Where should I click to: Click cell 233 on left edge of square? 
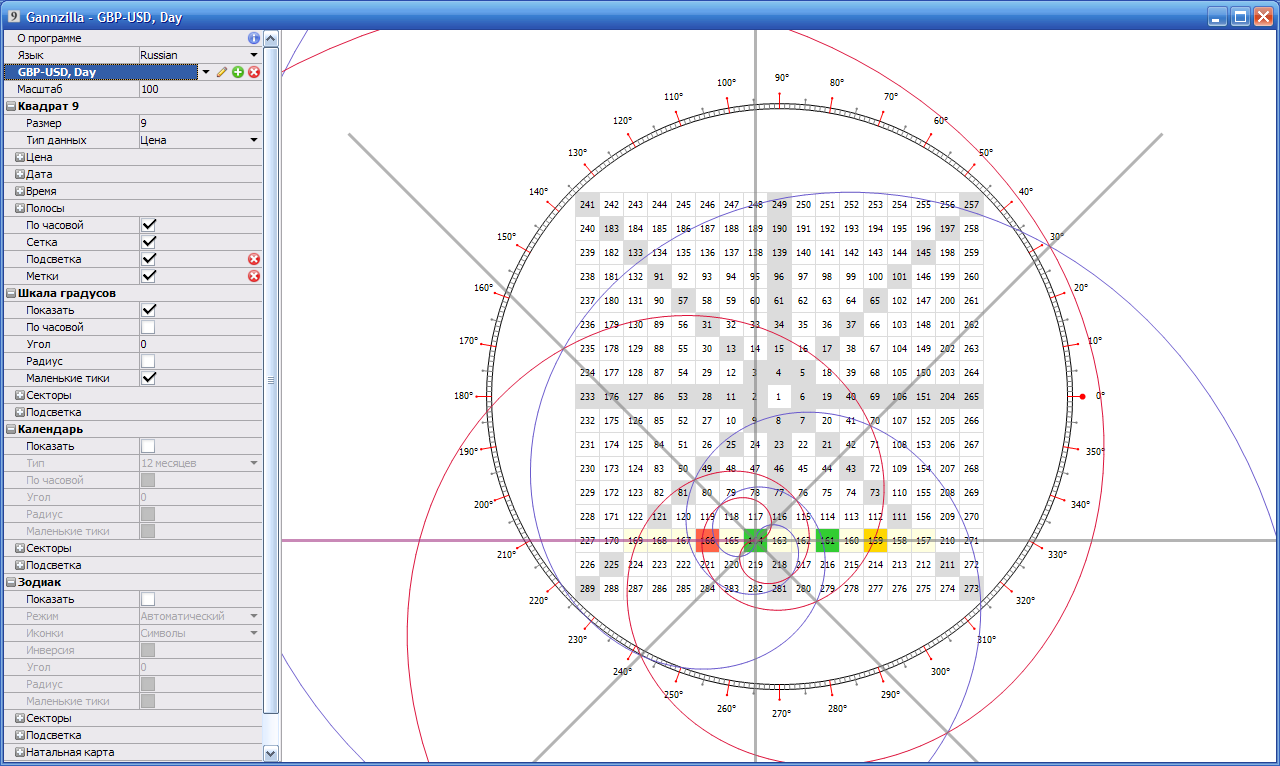tap(587, 397)
